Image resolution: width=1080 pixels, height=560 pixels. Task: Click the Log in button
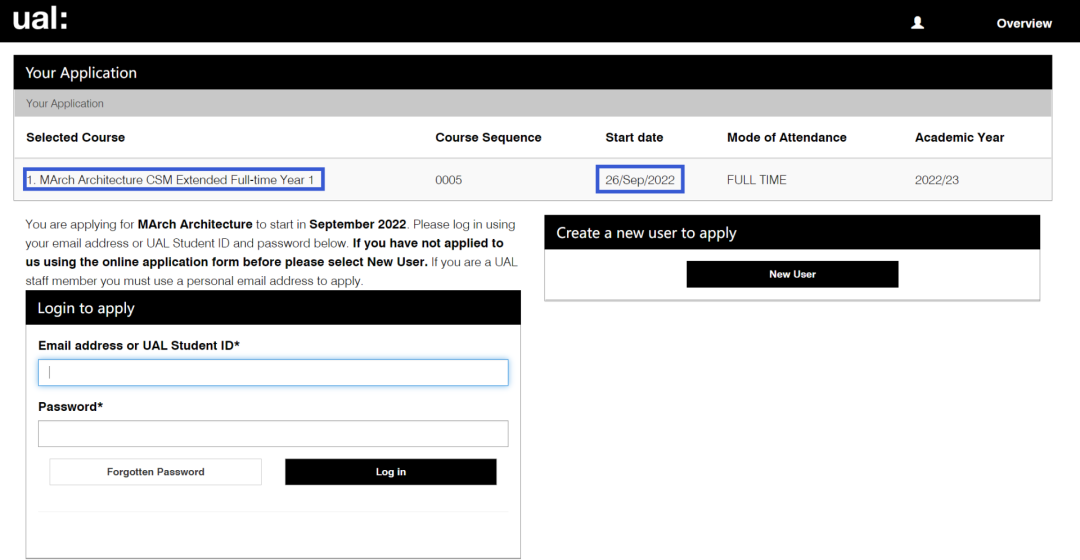tap(391, 472)
